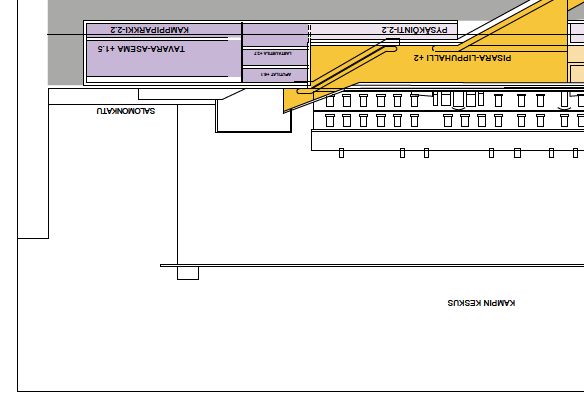Select the tall narrow rectangle at left border

click(33, 119)
